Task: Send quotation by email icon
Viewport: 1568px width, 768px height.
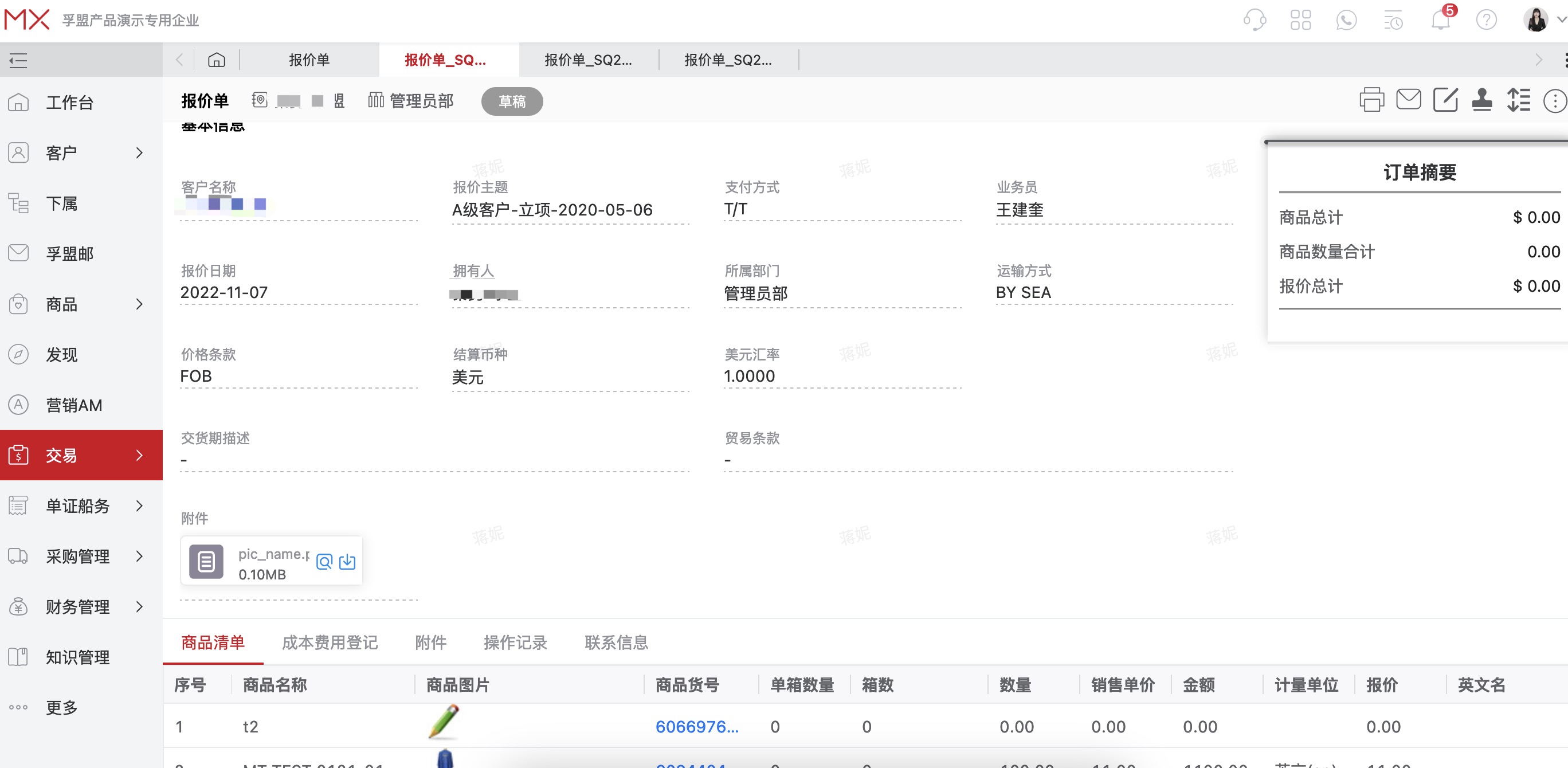Action: [x=1409, y=99]
